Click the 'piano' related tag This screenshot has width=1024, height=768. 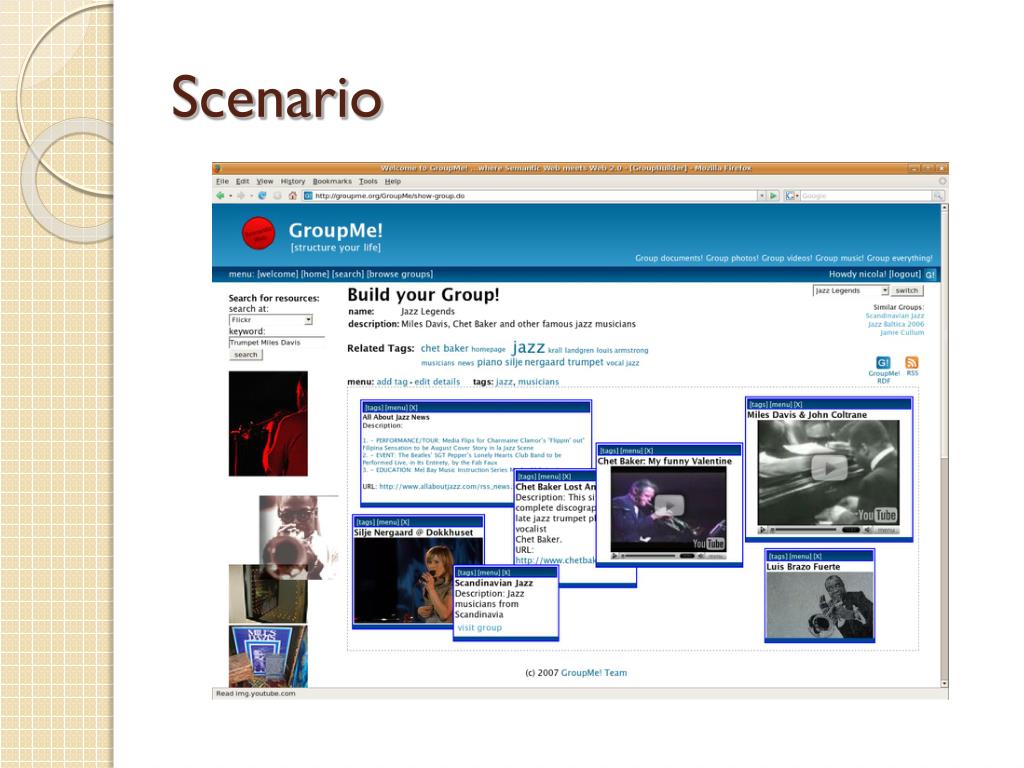pyautogui.click(x=489, y=362)
